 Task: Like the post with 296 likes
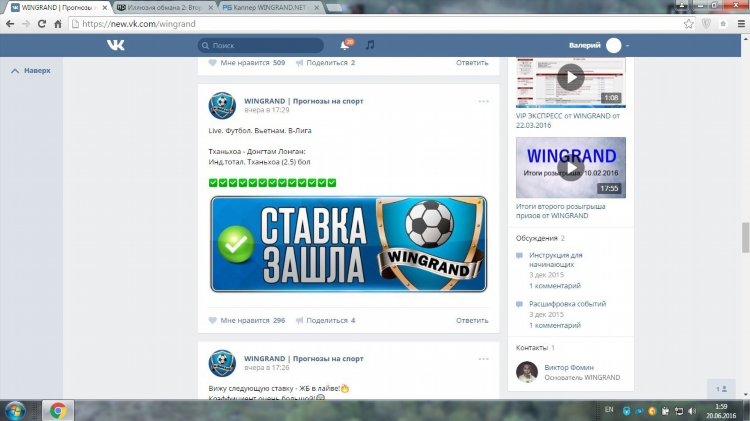[213, 321]
